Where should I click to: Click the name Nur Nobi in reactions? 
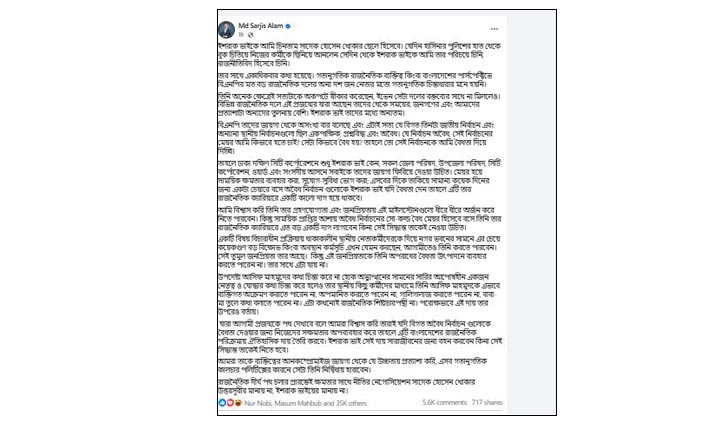coord(254,403)
